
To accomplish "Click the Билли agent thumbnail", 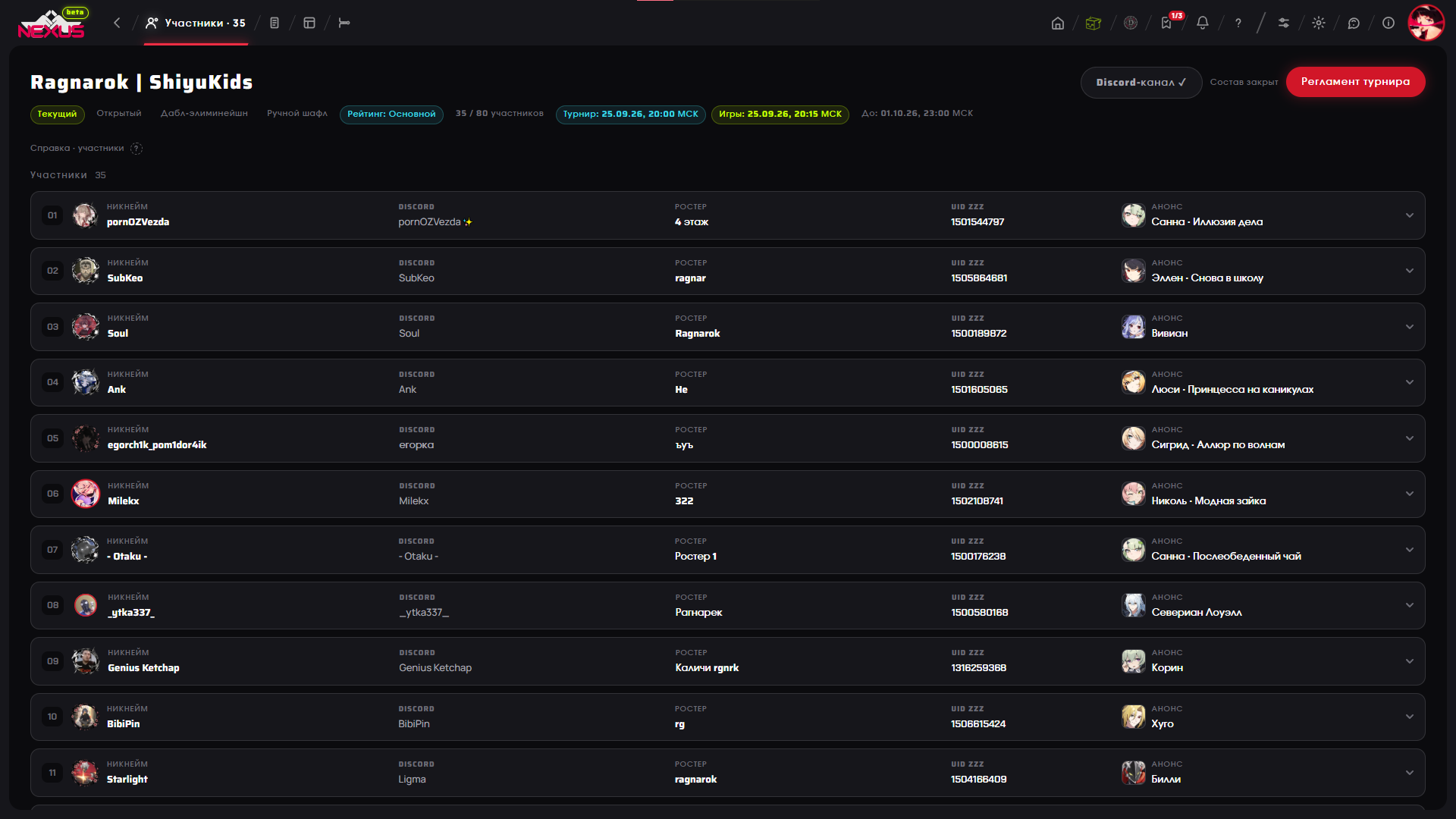I will (x=1134, y=773).
